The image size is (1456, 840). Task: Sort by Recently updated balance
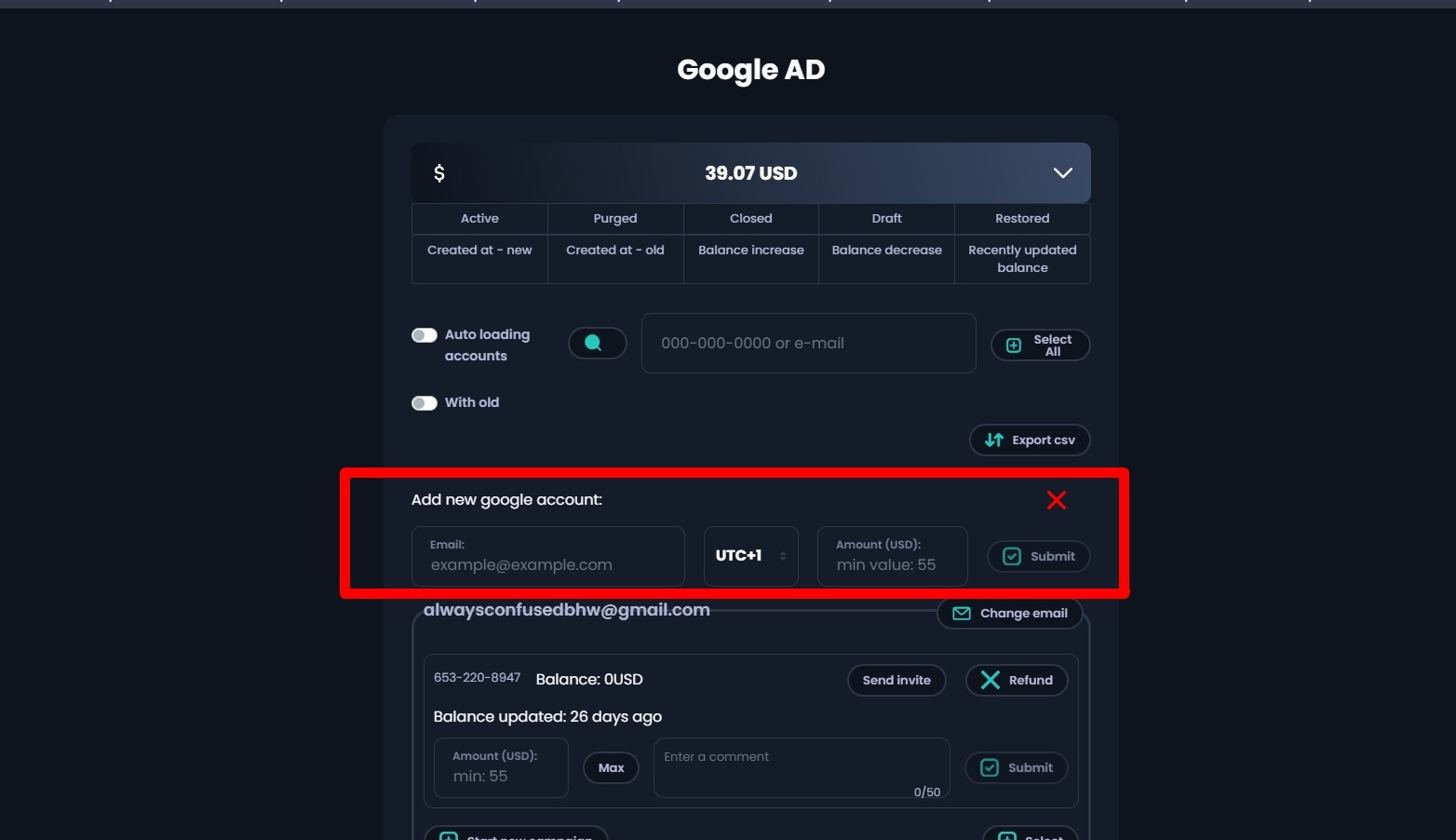click(1022, 259)
